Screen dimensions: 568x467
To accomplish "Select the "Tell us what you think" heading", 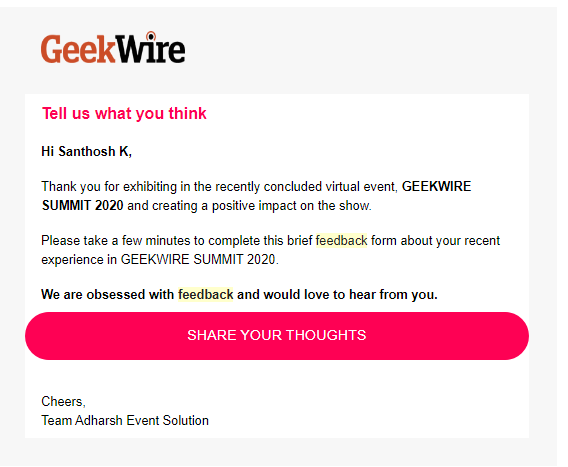I will click(x=124, y=113).
